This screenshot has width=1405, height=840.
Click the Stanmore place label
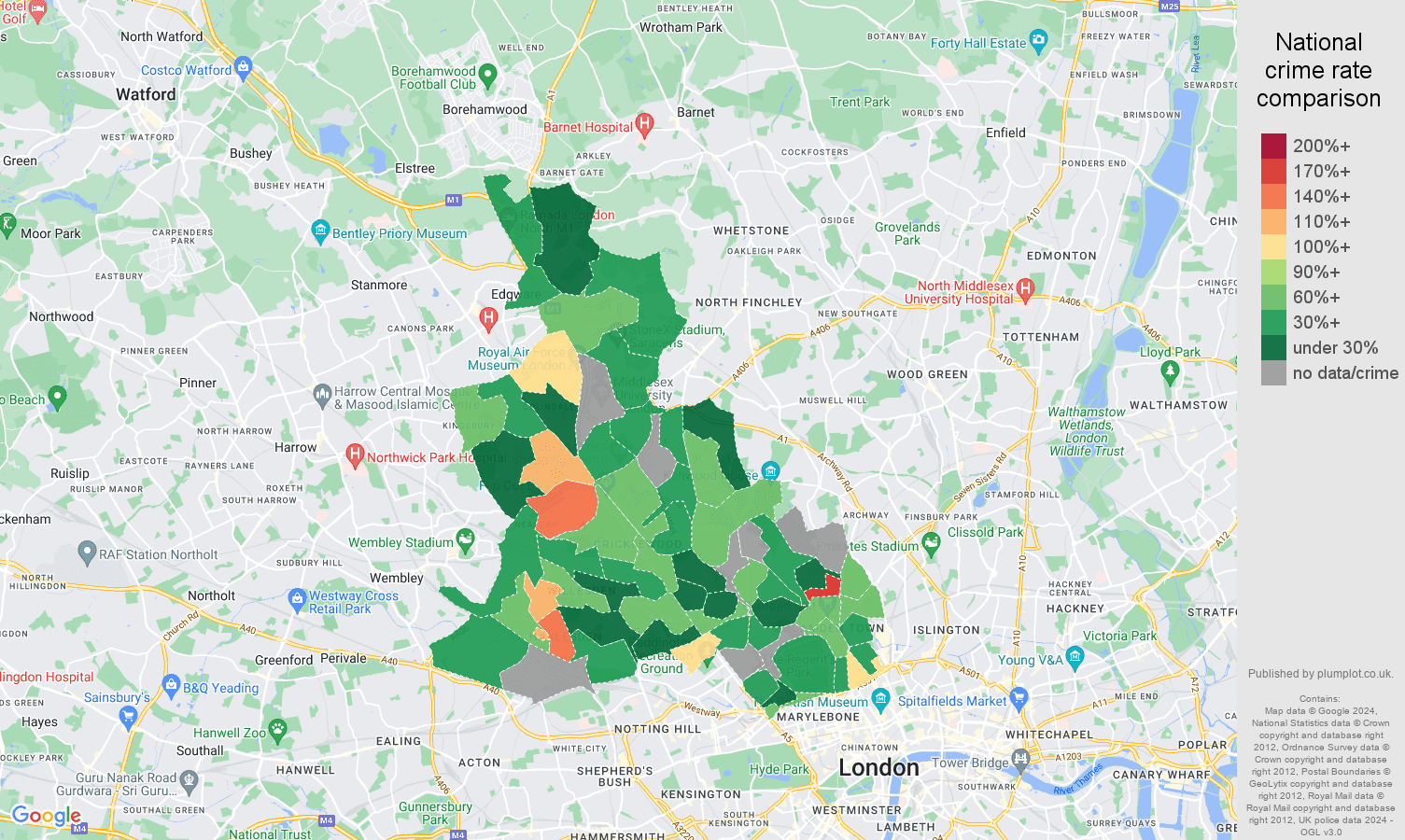click(379, 285)
